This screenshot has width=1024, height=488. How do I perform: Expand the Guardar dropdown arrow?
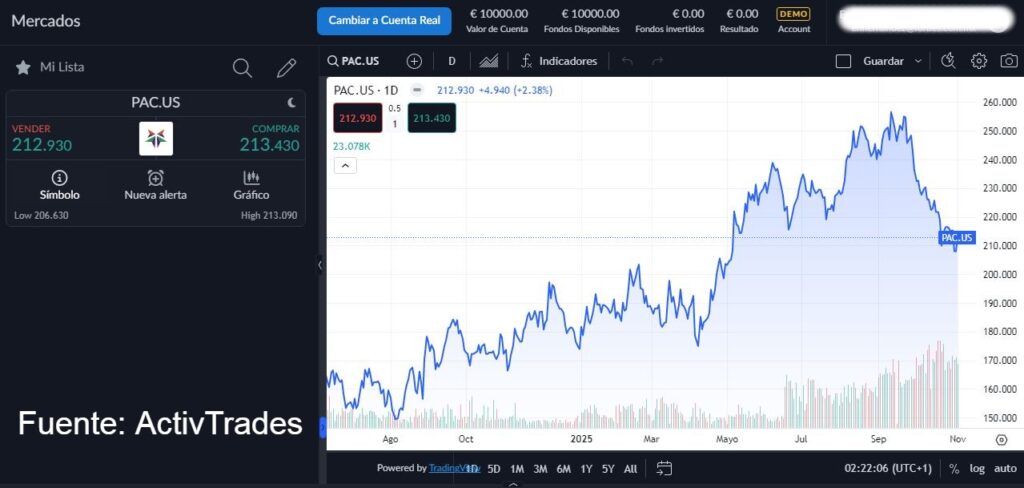[918, 61]
